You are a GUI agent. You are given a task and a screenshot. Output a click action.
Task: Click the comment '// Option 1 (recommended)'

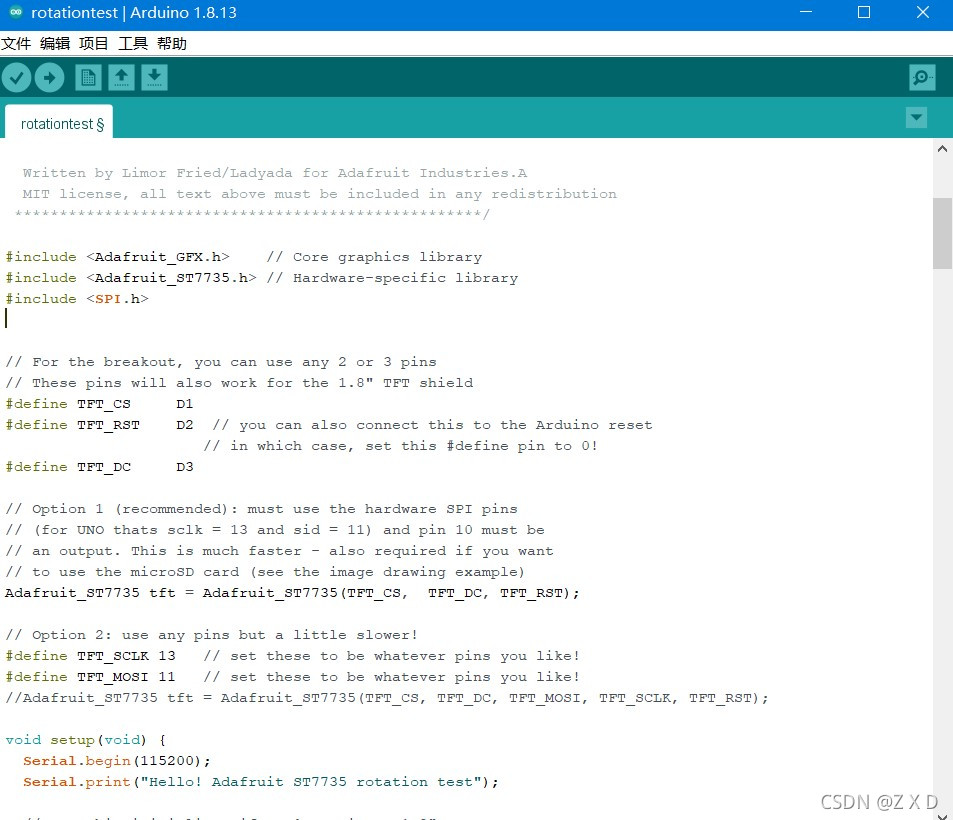pos(261,509)
